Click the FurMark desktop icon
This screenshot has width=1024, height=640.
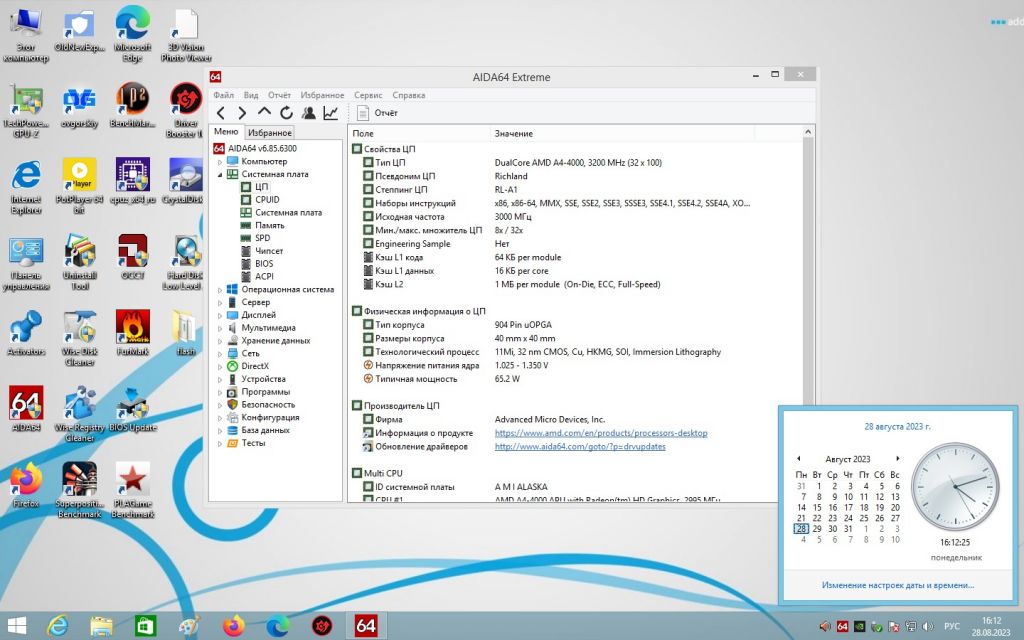pos(133,333)
